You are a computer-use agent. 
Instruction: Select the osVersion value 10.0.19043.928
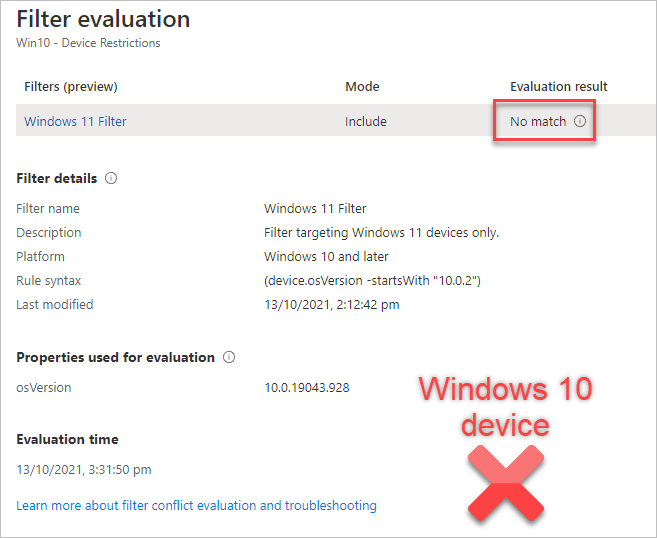click(307, 388)
